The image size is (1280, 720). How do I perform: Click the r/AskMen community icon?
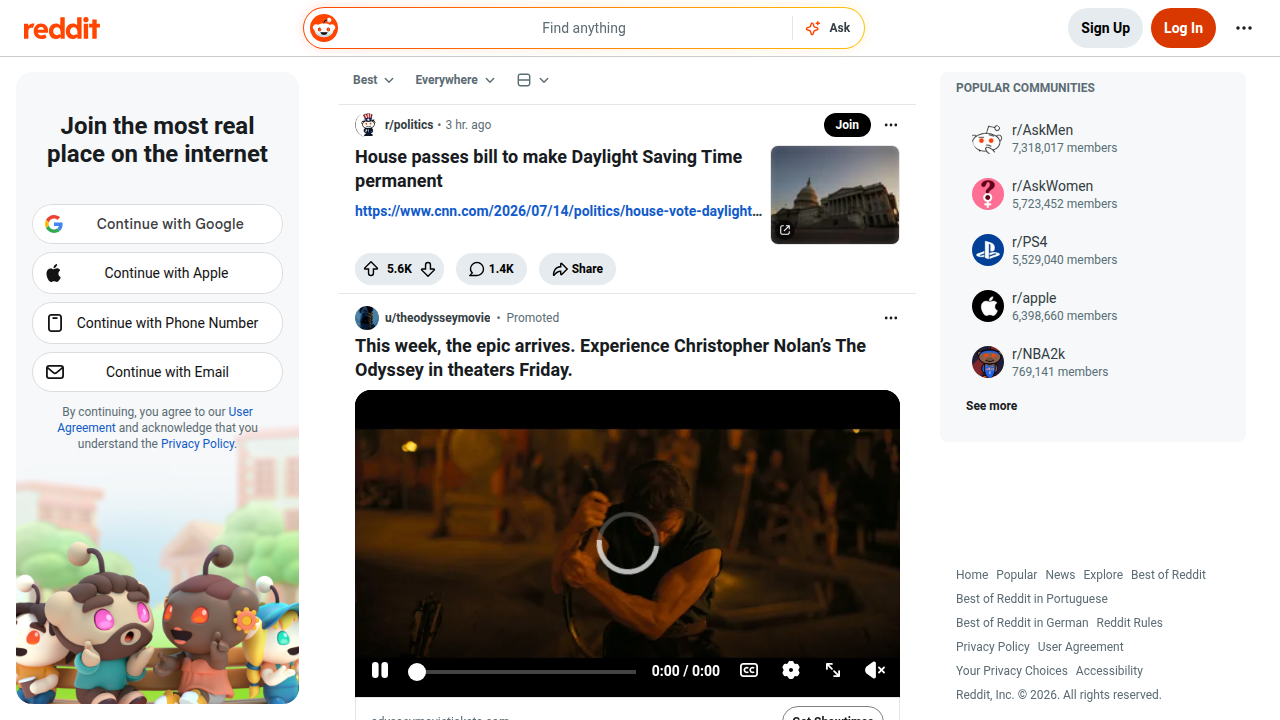[988, 138]
